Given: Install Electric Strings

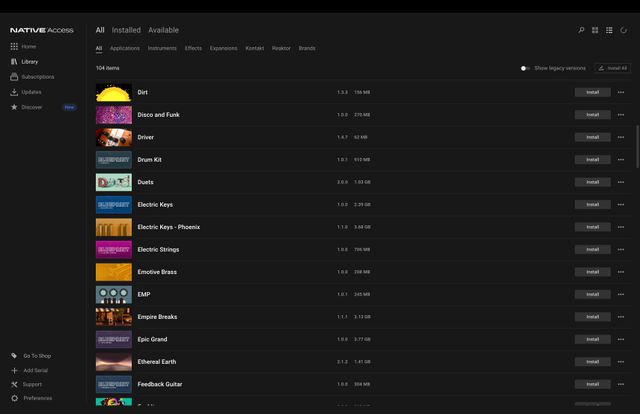Looking at the screenshot, I should point(593,249).
